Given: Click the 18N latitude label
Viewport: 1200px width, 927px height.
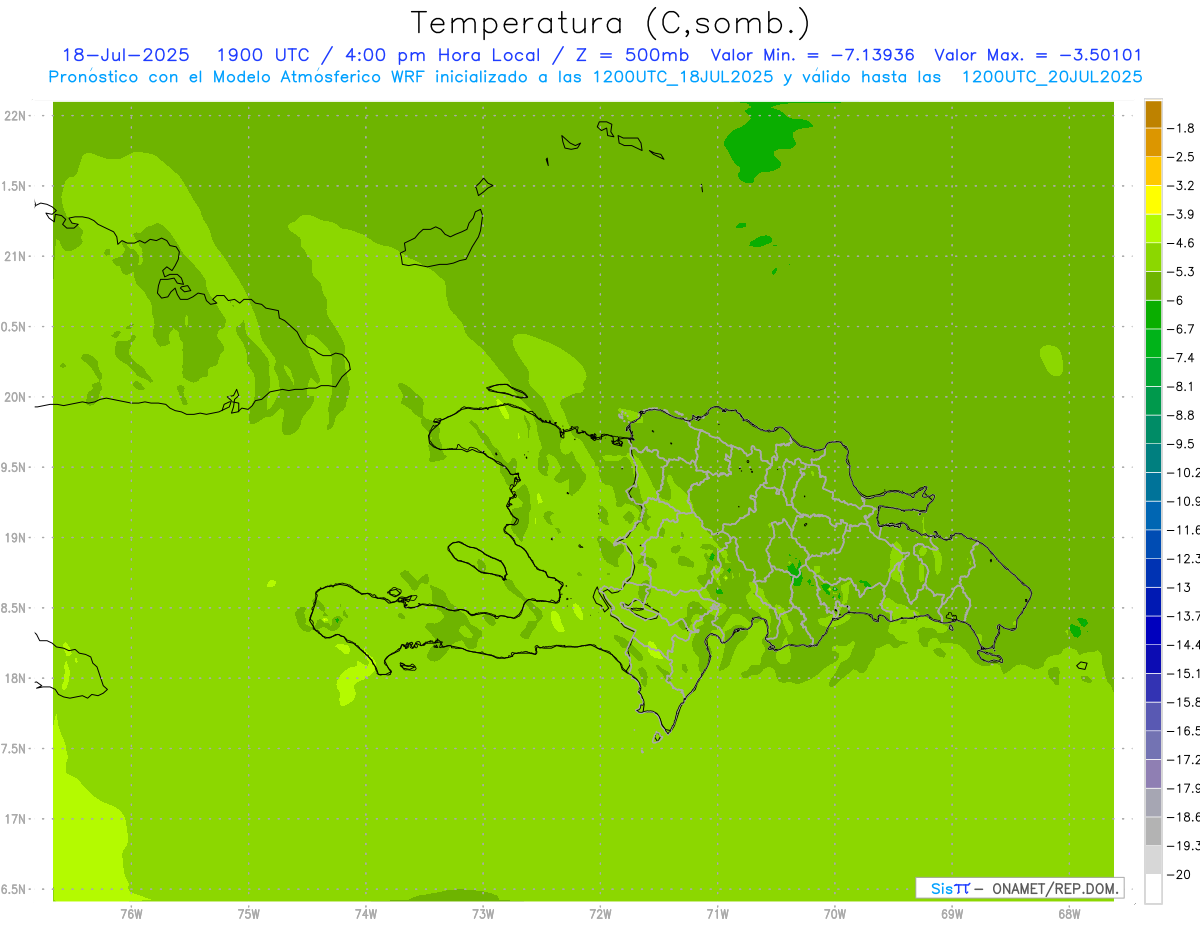Looking at the screenshot, I should pyautogui.click(x=15, y=678).
